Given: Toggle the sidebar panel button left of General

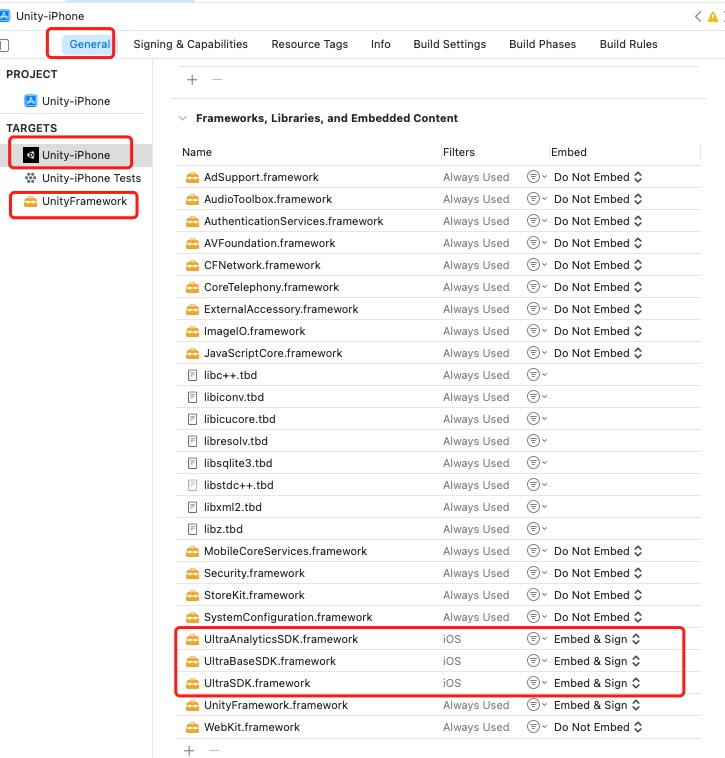Looking at the screenshot, I should 4,45.
